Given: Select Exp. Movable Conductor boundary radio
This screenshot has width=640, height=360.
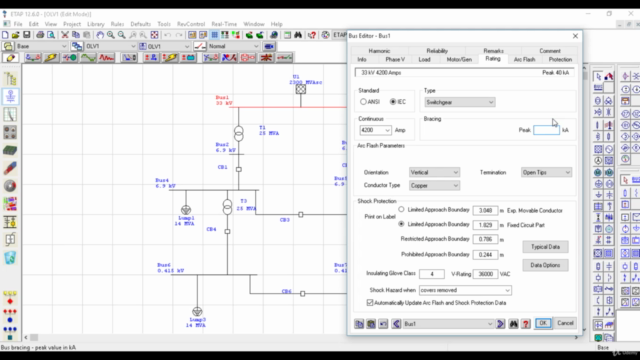Looking at the screenshot, I should point(401,209).
